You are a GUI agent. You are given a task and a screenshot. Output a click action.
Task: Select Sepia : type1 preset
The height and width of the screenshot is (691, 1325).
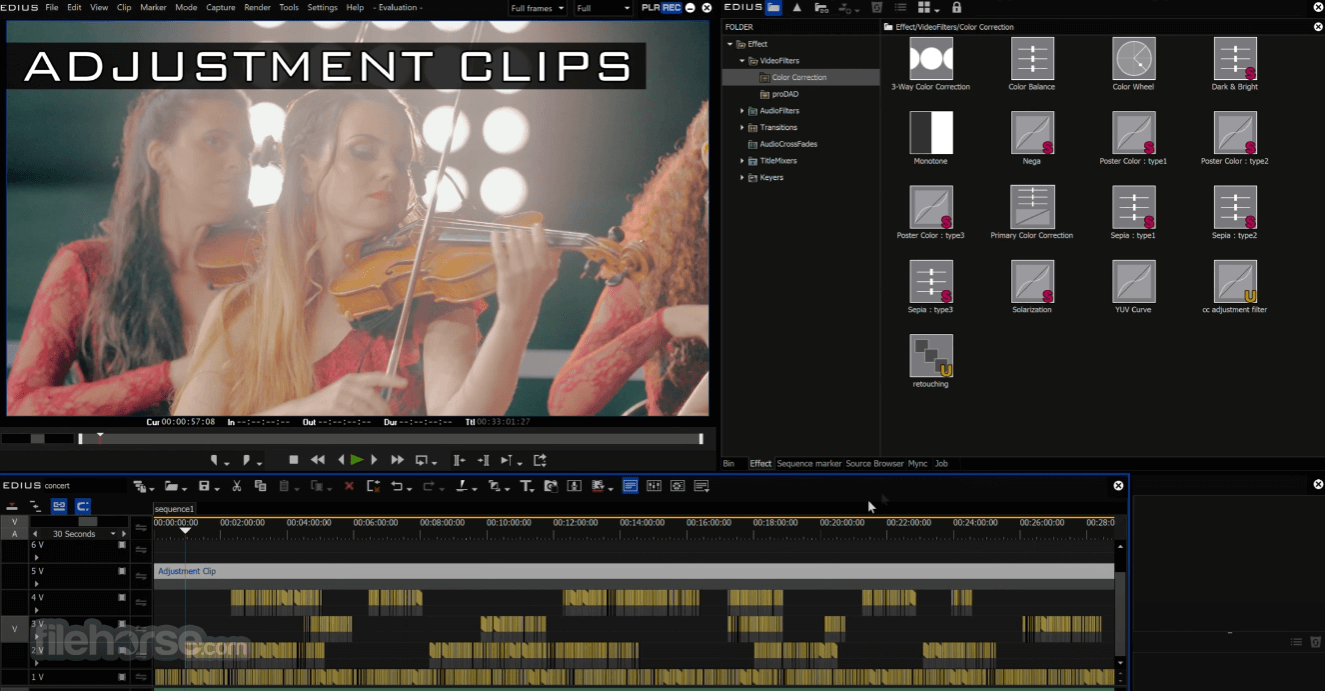1134,207
